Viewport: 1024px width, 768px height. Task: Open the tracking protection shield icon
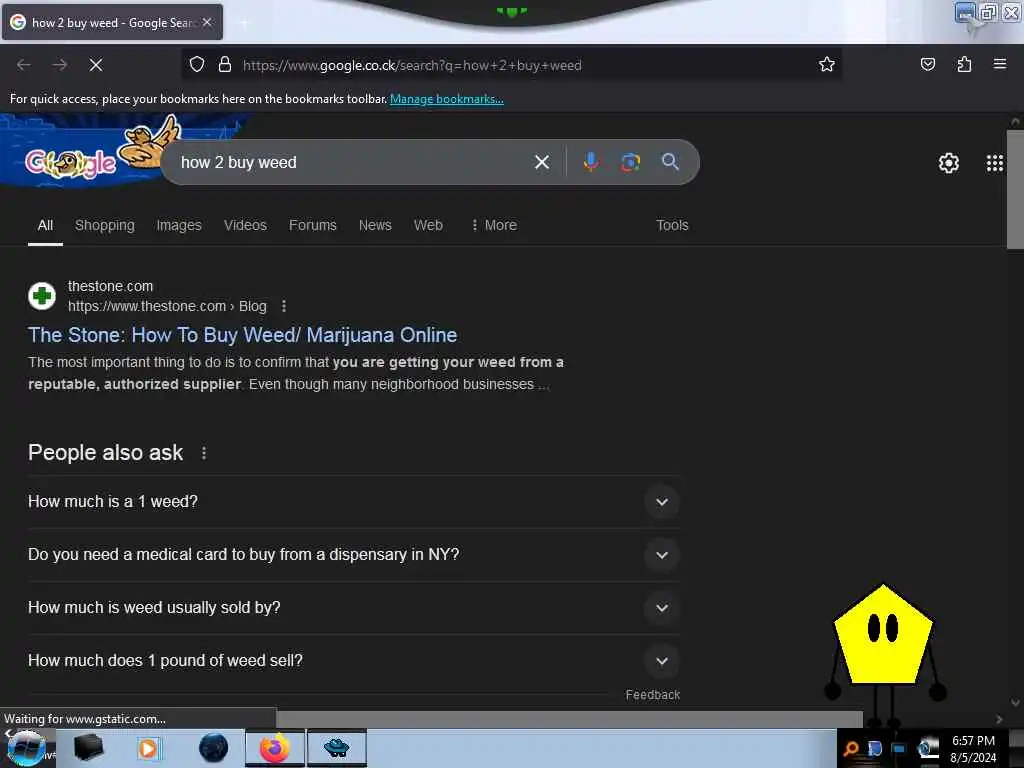tap(197, 65)
